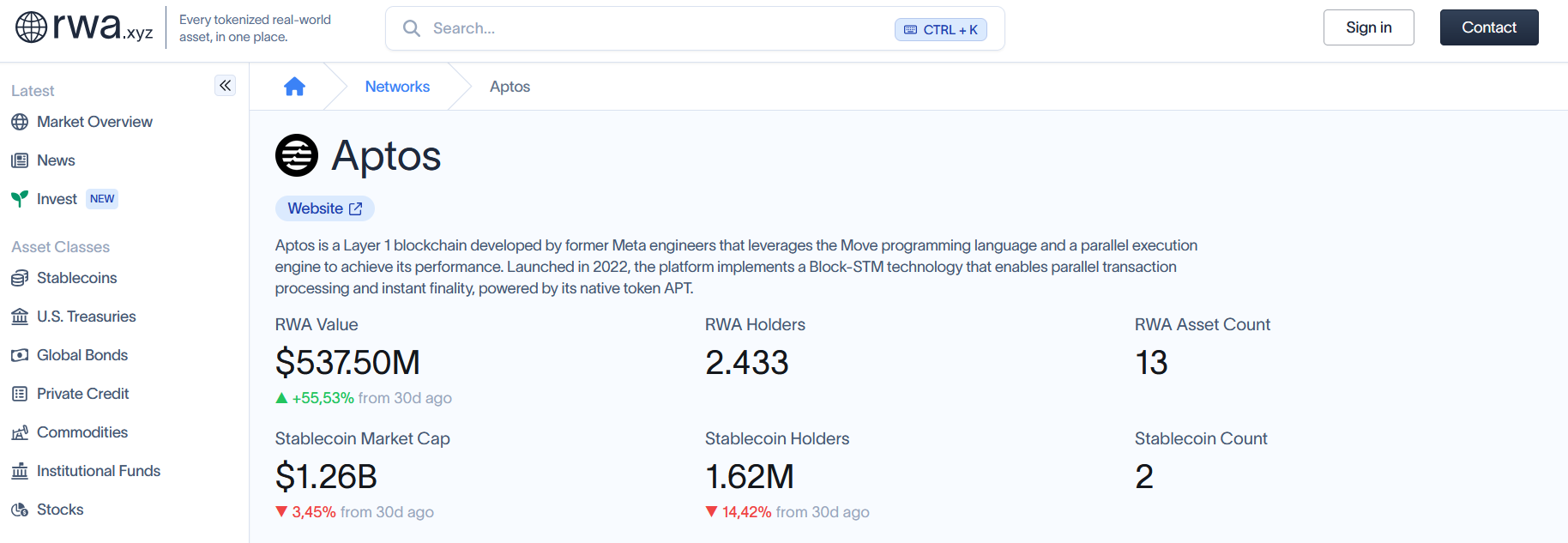Click the Aptos description paragraph

click(736, 267)
